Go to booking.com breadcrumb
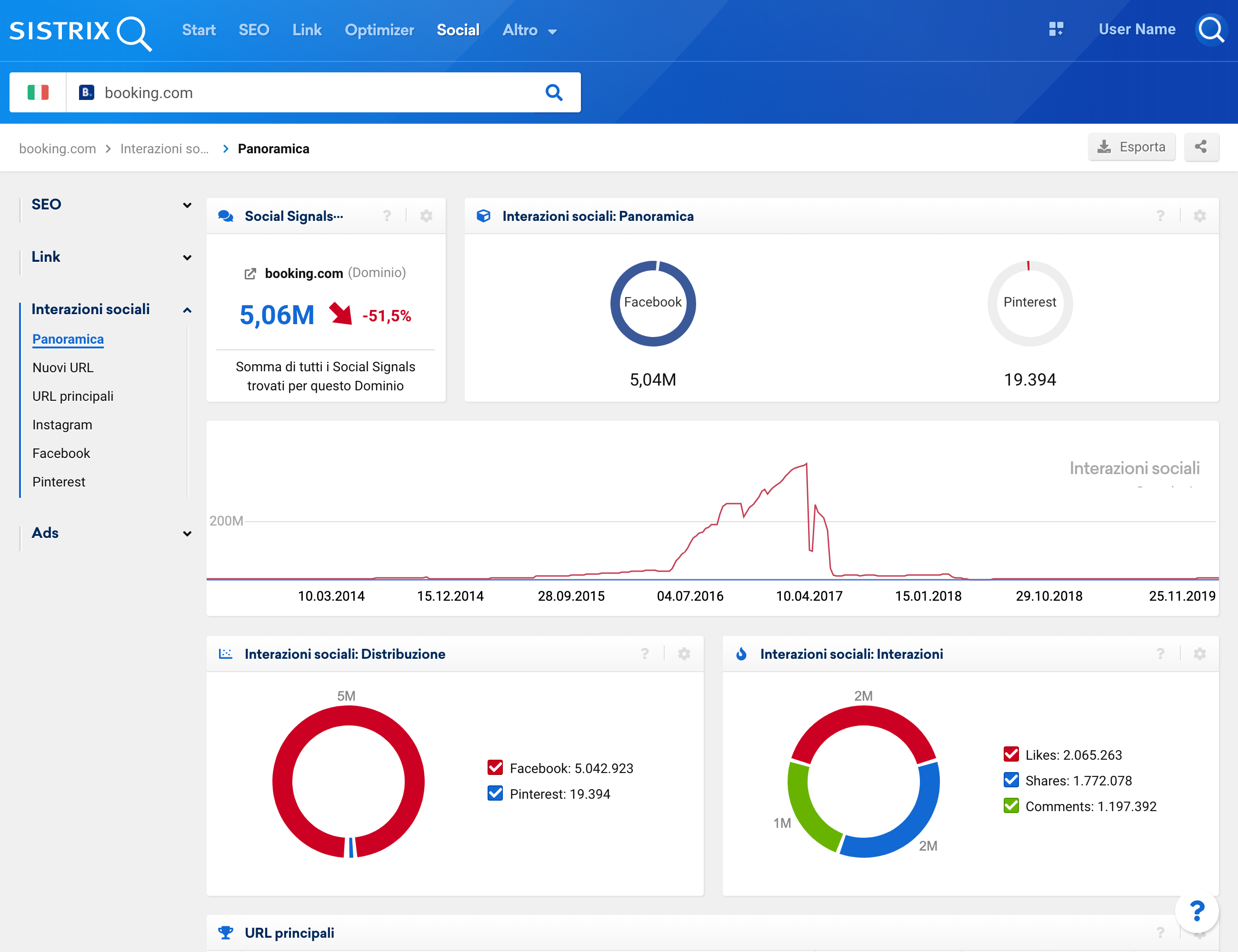Screen dimensions: 1238x952 pos(58,149)
